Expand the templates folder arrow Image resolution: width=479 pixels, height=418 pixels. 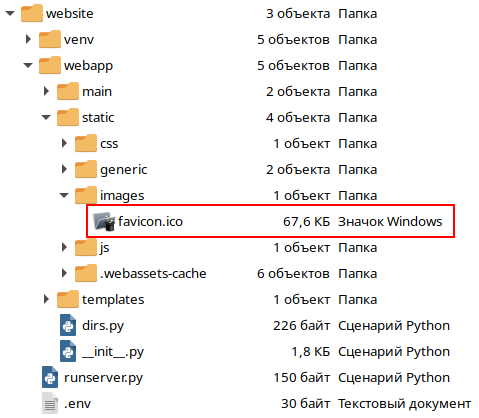tap(46, 299)
